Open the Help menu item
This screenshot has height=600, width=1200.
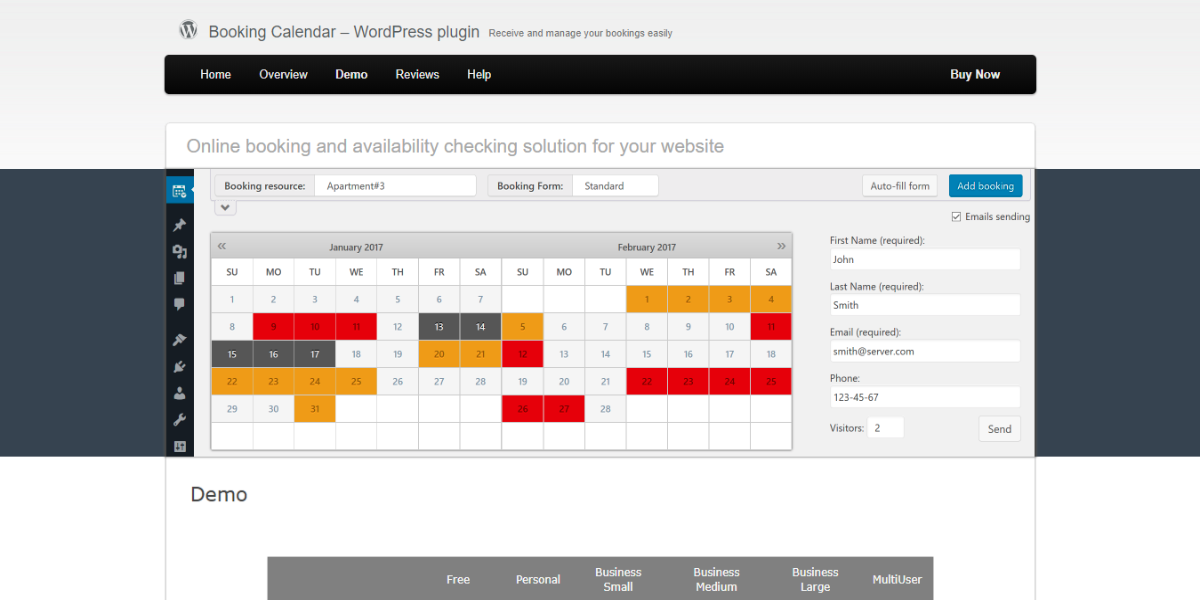479,75
